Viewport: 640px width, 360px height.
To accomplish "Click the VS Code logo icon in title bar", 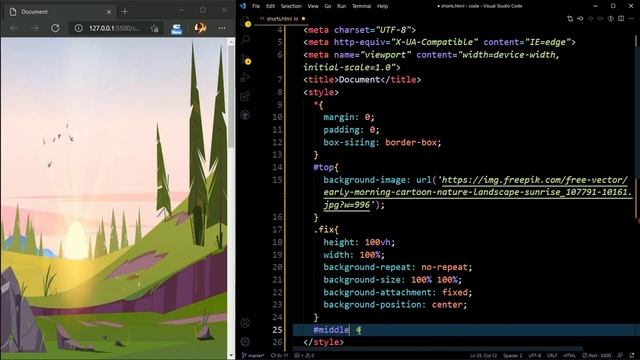I will point(243,6).
